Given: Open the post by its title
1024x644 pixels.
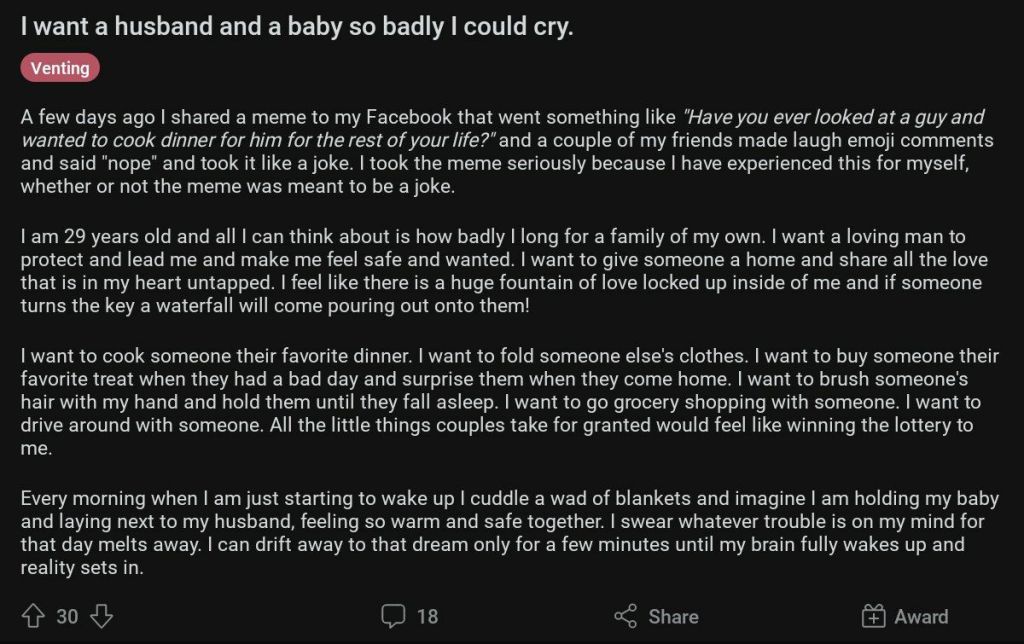Looking at the screenshot, I should 297,26.
